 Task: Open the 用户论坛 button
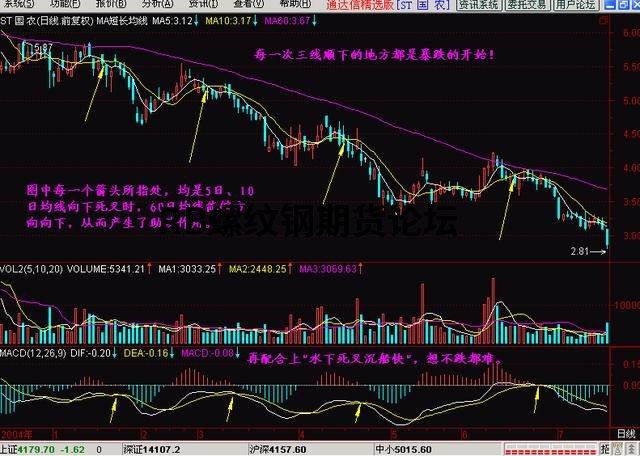(x=575, y=4)
